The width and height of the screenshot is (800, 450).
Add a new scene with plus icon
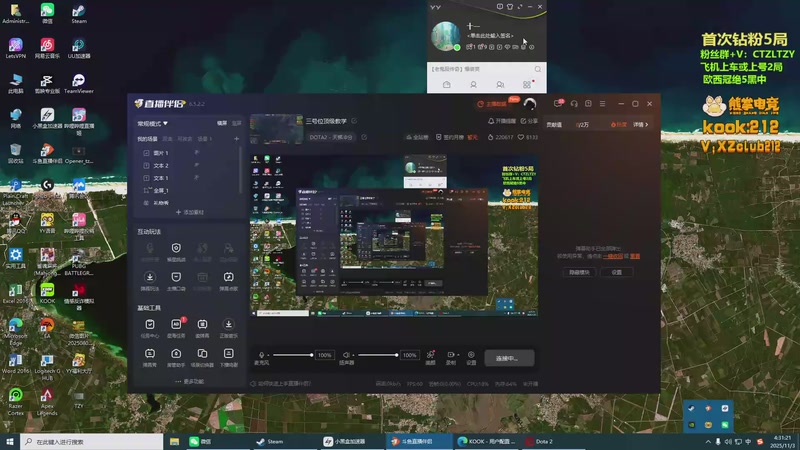pyautogui.click(x=236, y=139)
